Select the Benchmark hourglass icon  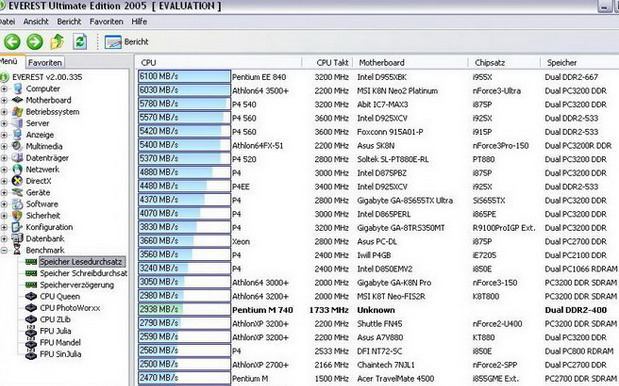point(17,250)
